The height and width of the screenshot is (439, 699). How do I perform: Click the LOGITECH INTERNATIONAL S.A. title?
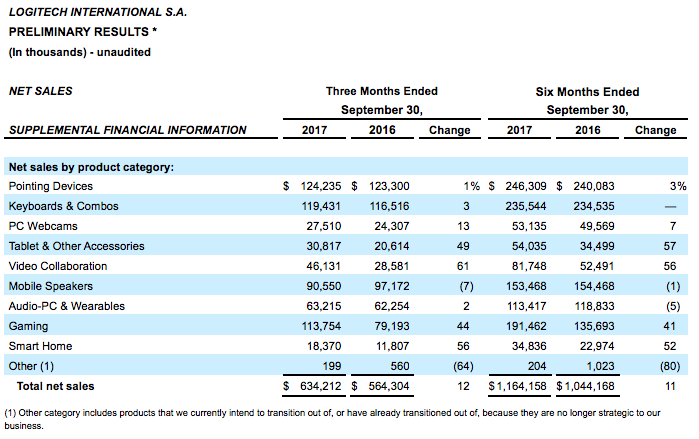98,12
